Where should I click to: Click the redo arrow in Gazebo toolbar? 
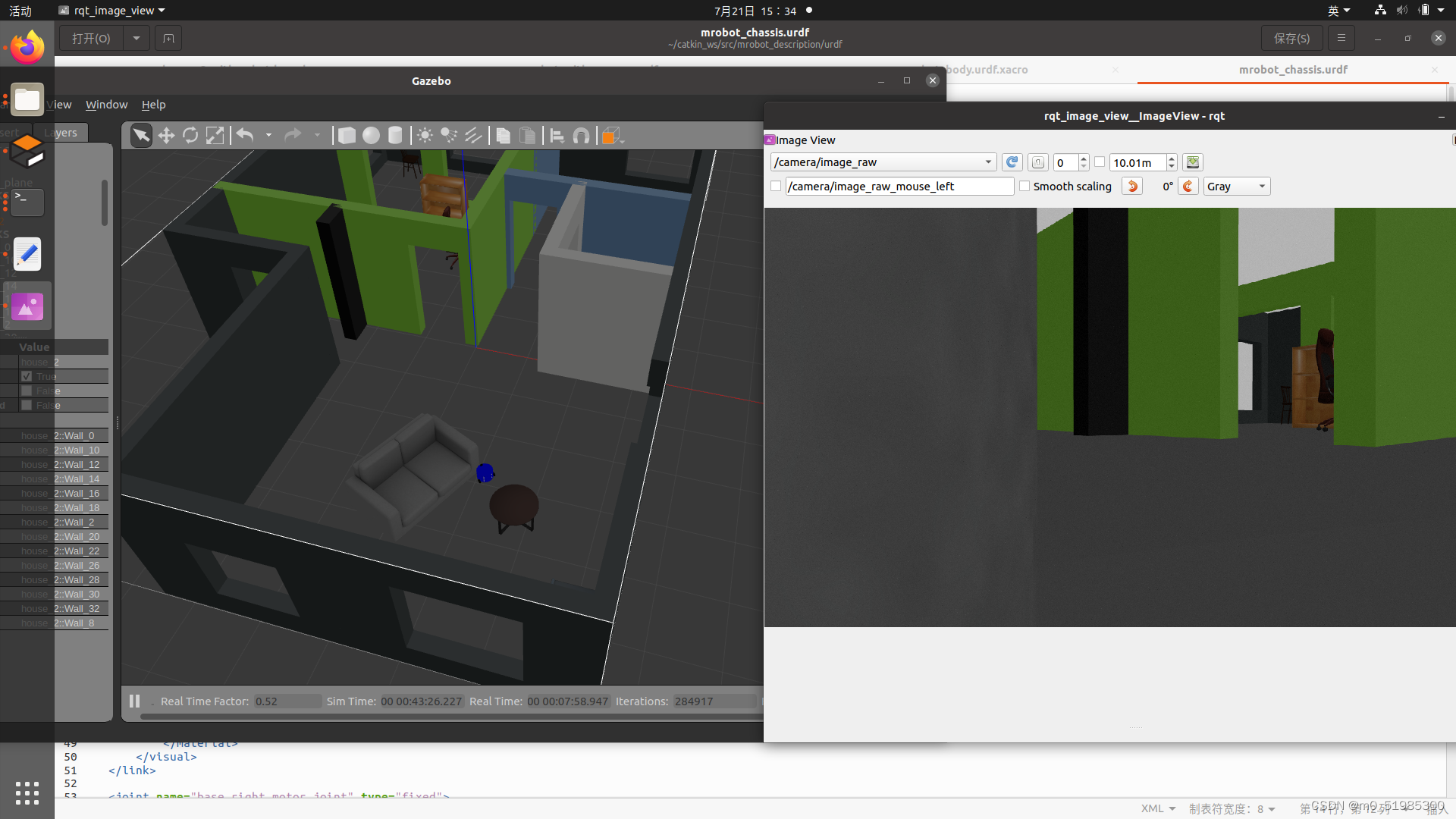click(293, 136)
